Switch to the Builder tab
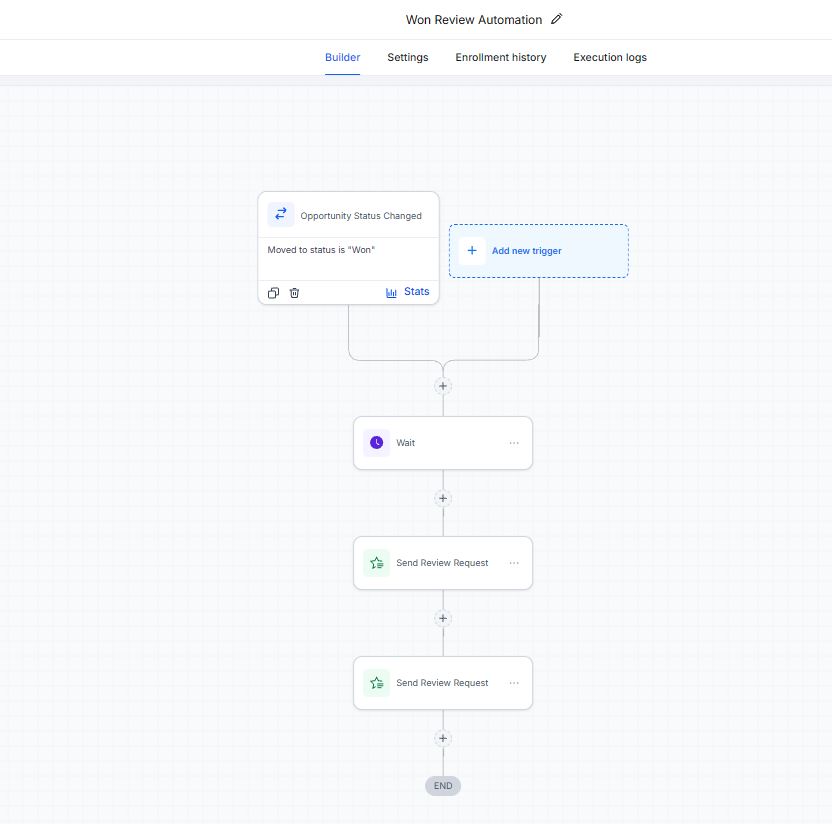The width and height of the screenshot is (832, 824). pos(342,57)
